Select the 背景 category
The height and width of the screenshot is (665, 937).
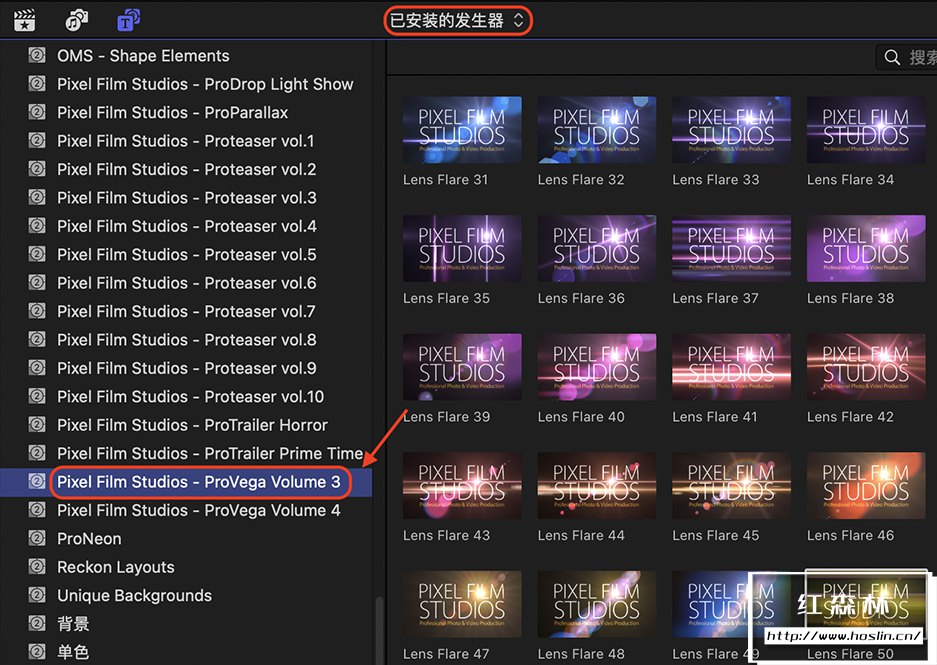pos(186,624)
